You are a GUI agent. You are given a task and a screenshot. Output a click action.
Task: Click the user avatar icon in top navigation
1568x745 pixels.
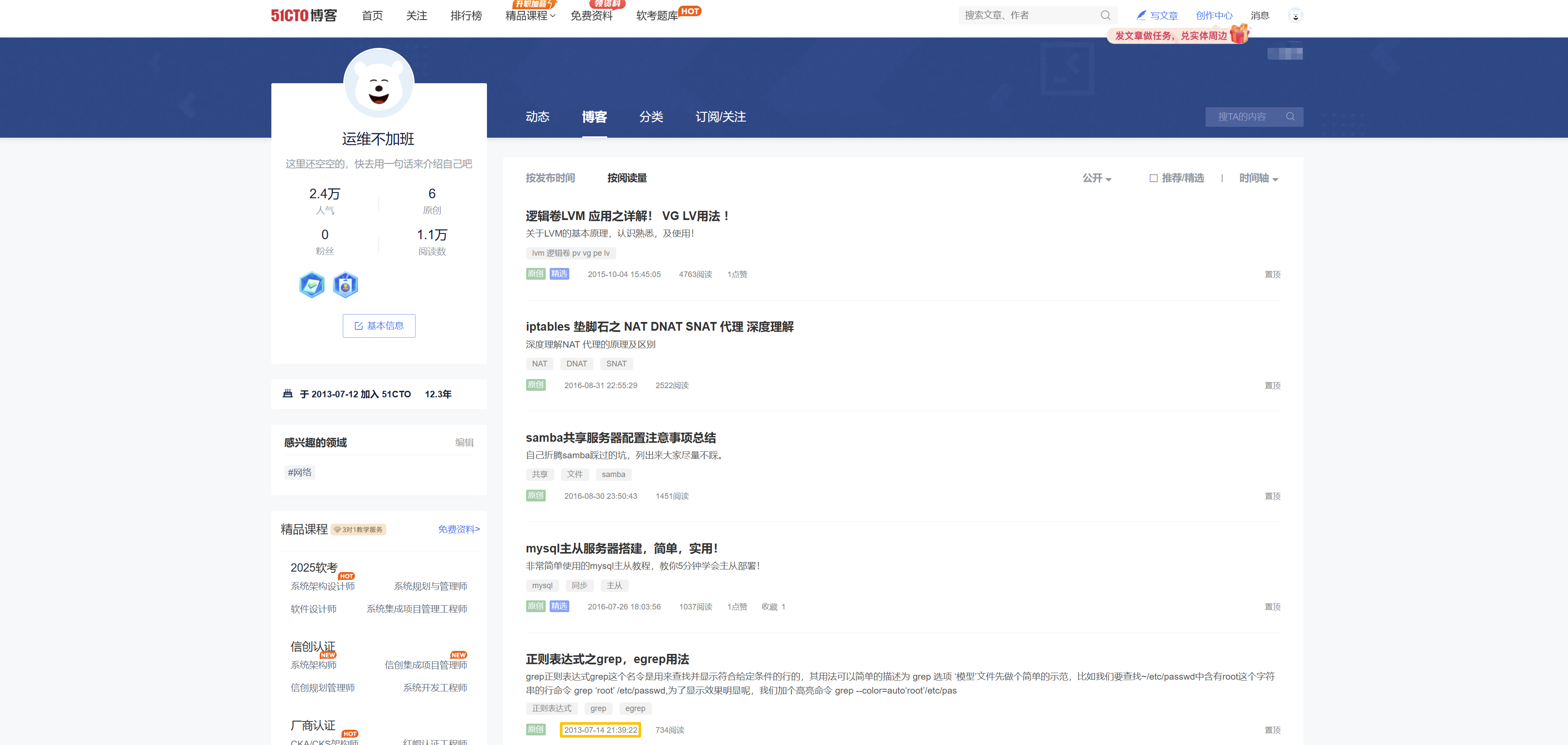click(1295, 16)
